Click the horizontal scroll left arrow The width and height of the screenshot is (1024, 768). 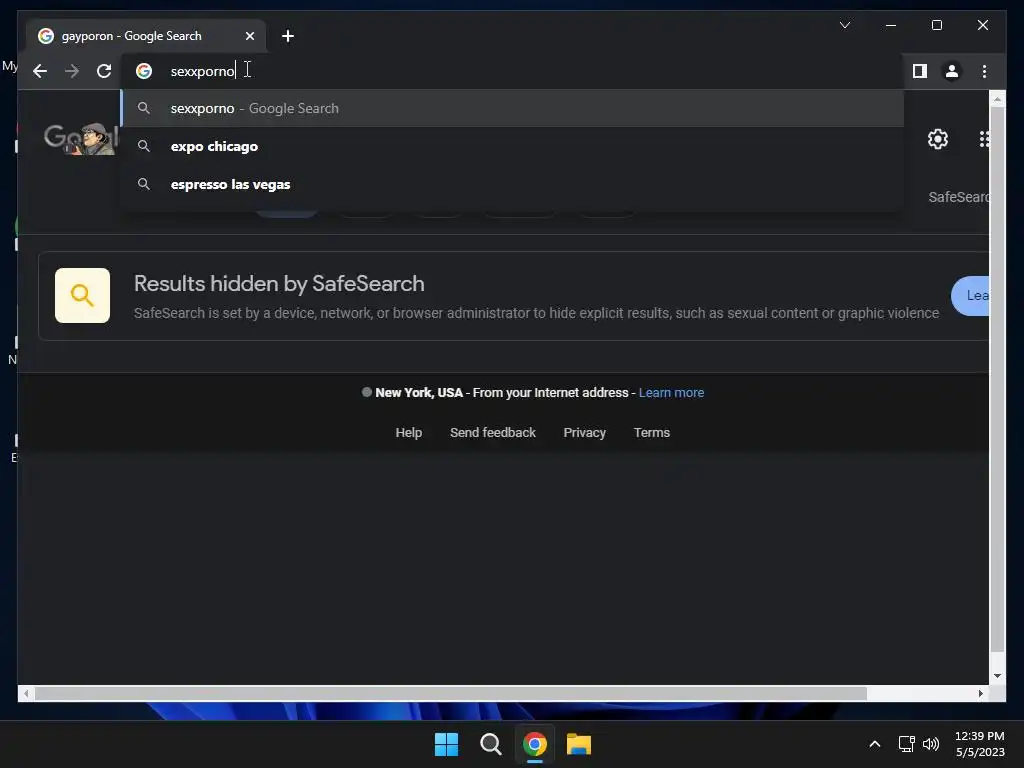(25, 694)
